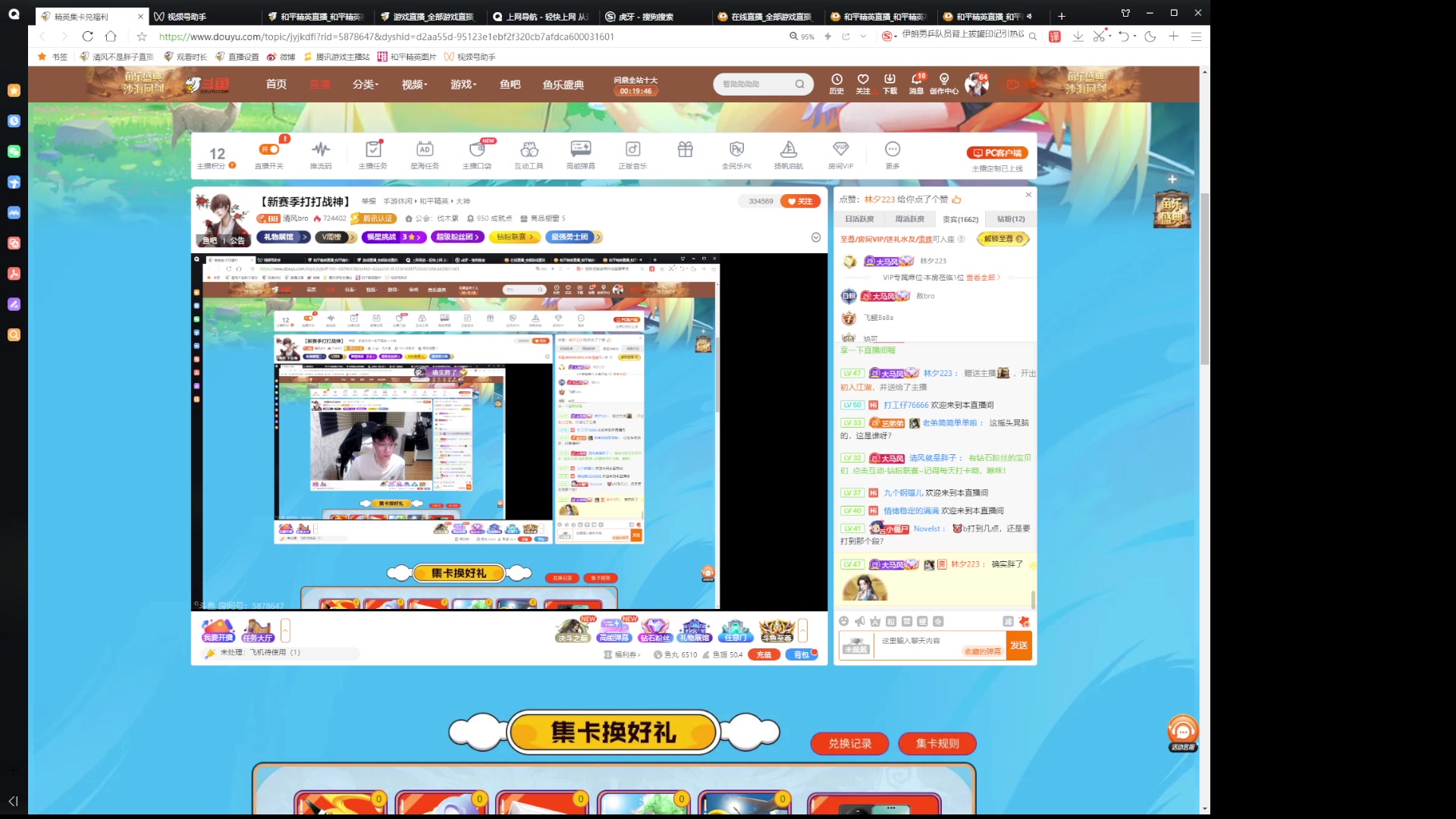The width and height of the screenshot is (1456, 819).
Task: Open 关注 heart icon in nav
Action: pos(863,83)
